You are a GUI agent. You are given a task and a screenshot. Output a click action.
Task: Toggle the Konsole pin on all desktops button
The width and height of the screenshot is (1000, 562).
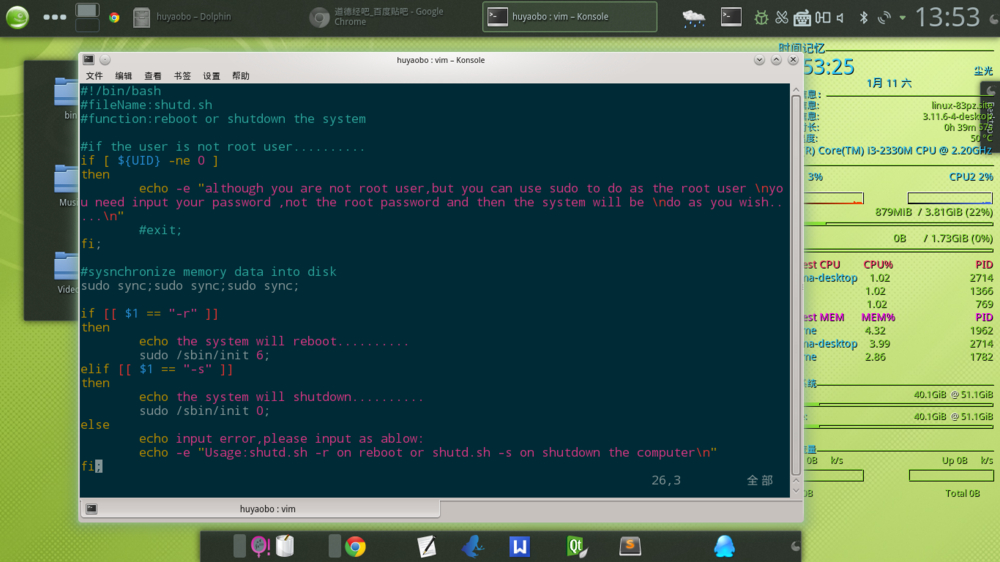105,60
